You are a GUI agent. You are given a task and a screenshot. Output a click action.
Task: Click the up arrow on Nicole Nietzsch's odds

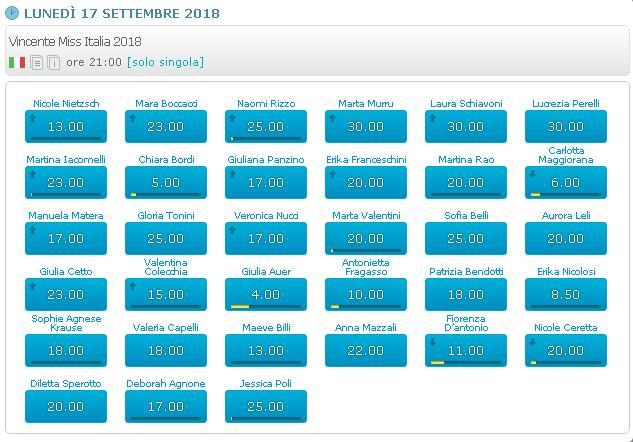pyautogui.click(x=32, y=117)
